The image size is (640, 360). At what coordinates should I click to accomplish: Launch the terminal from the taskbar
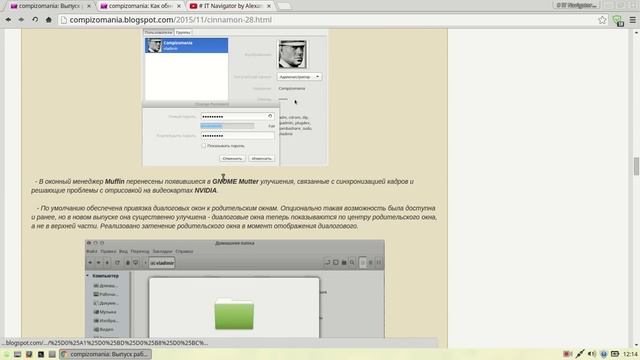tap(41, 354)
